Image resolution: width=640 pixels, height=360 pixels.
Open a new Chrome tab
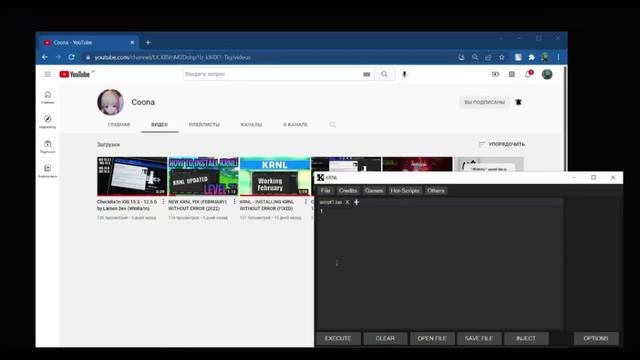(x=148, y=42)
